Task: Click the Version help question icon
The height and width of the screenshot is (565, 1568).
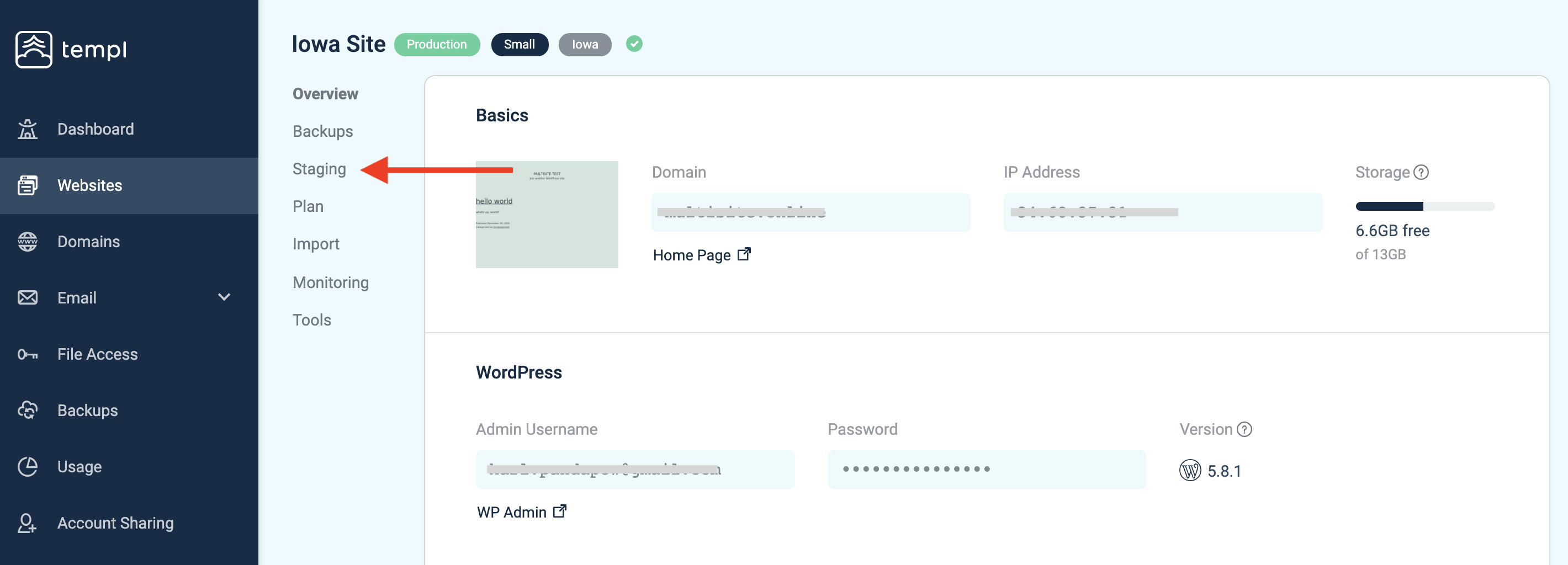Action: (x=1244, y=429)
